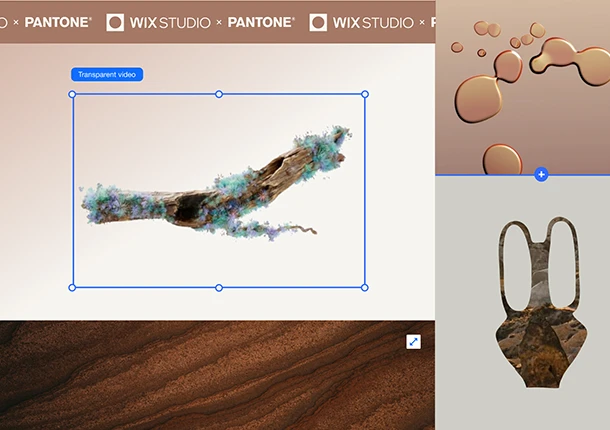
Task: Click the bottom-right selection handle of video
Action: (364, 287)
